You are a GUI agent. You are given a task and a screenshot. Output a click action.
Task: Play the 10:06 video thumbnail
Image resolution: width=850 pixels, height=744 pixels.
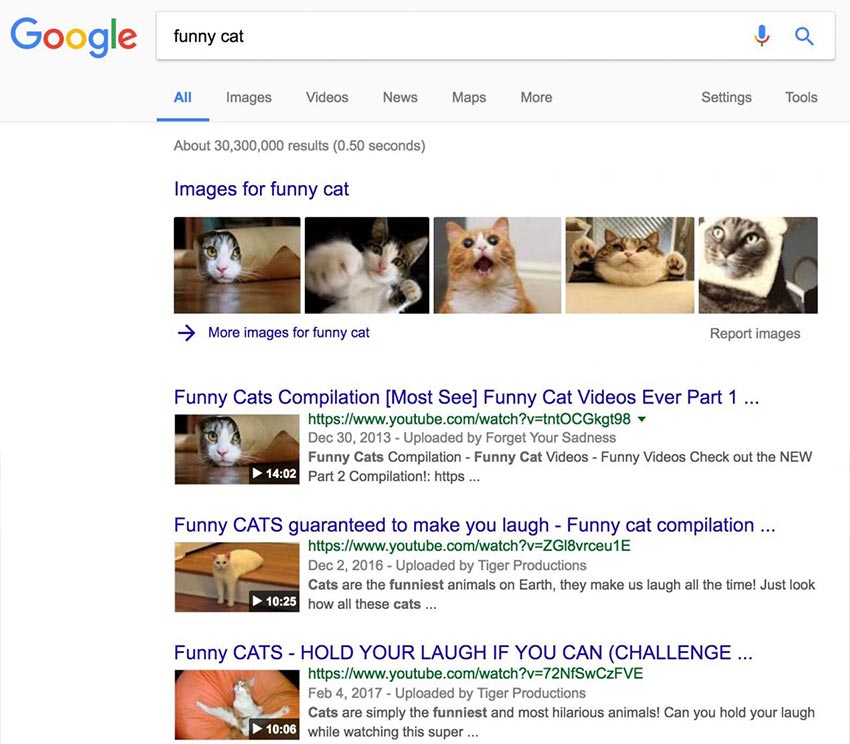[x=237, y=705]
